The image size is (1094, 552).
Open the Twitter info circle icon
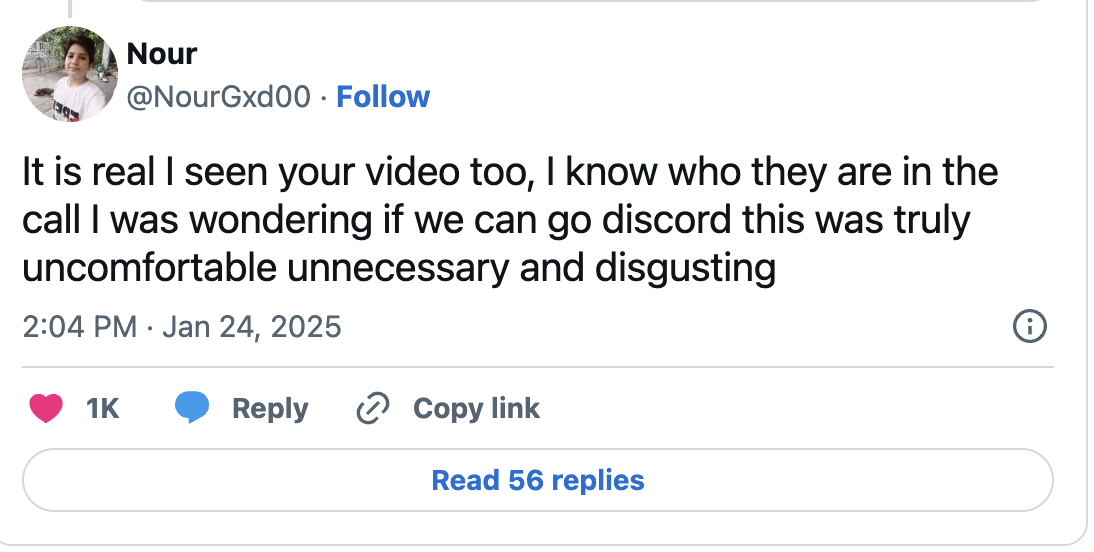tap(1030, 326)
